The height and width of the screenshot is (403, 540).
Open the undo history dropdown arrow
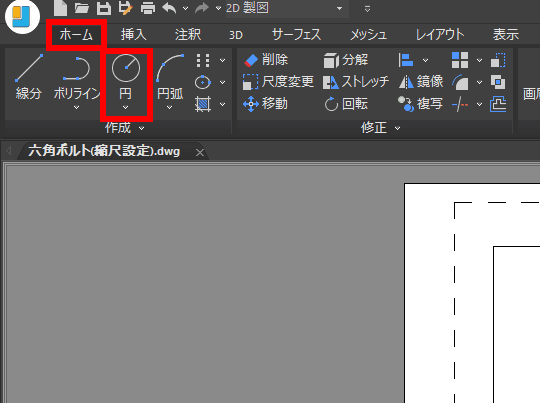coord(185,8)
